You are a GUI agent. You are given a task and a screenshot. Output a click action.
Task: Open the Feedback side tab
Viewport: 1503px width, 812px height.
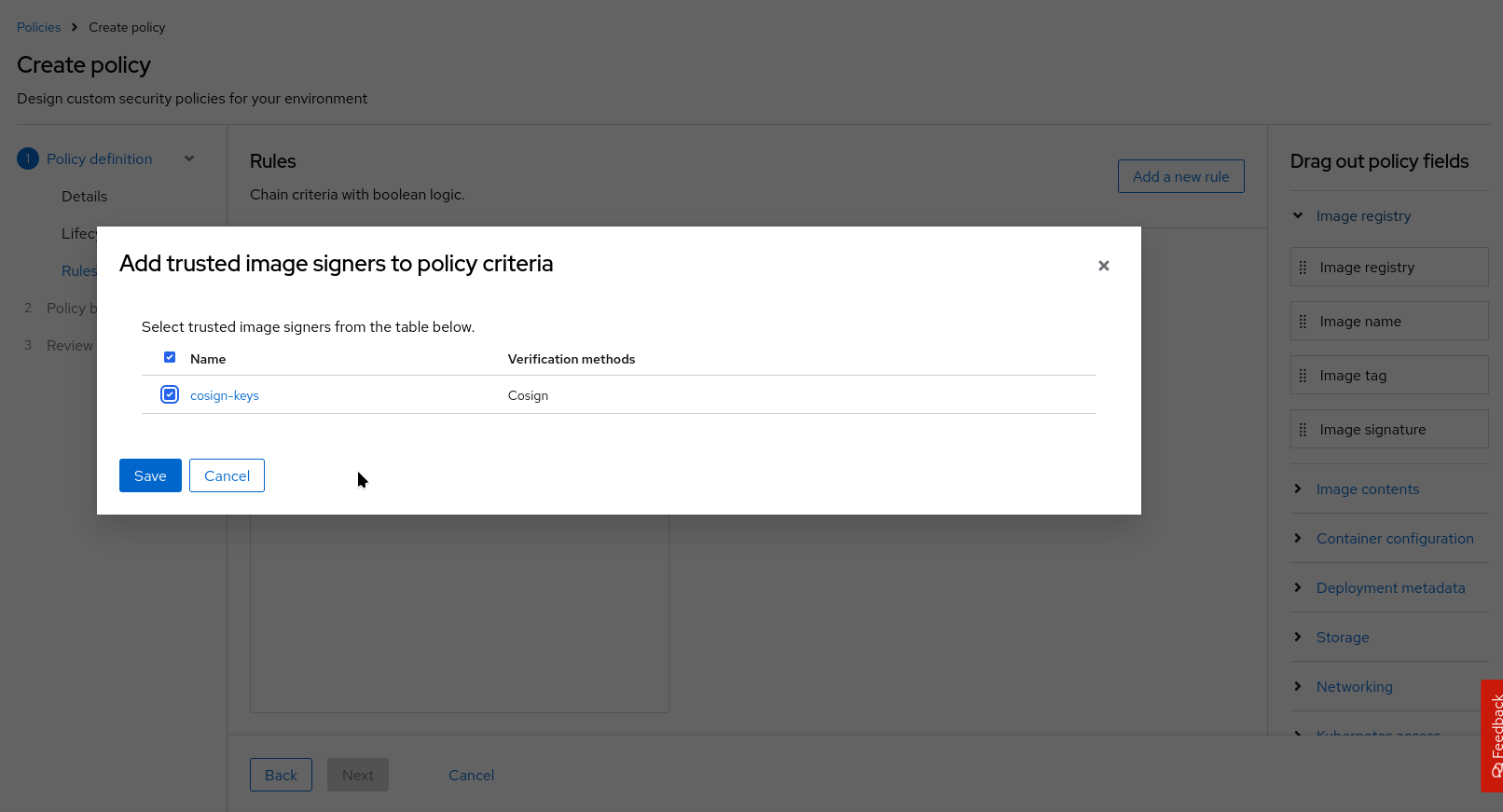pyautogui.click(x=1493, y=736)
